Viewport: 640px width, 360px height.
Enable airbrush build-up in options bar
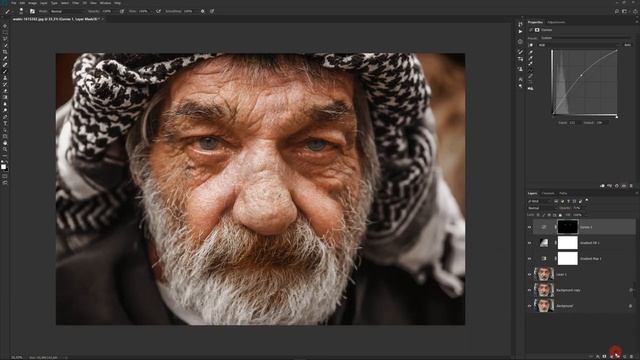coord(158,11)
